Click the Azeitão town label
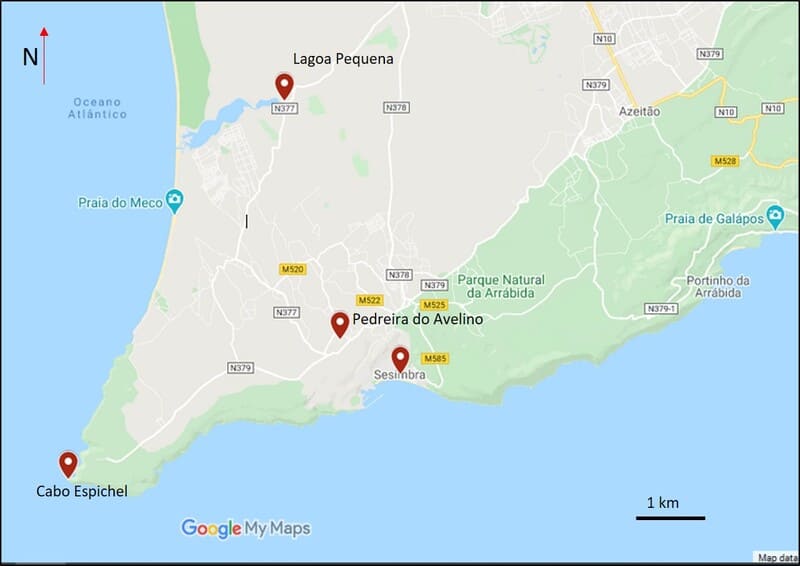The image size is (800, 566). pyautogui.click(x=639, y=111)
